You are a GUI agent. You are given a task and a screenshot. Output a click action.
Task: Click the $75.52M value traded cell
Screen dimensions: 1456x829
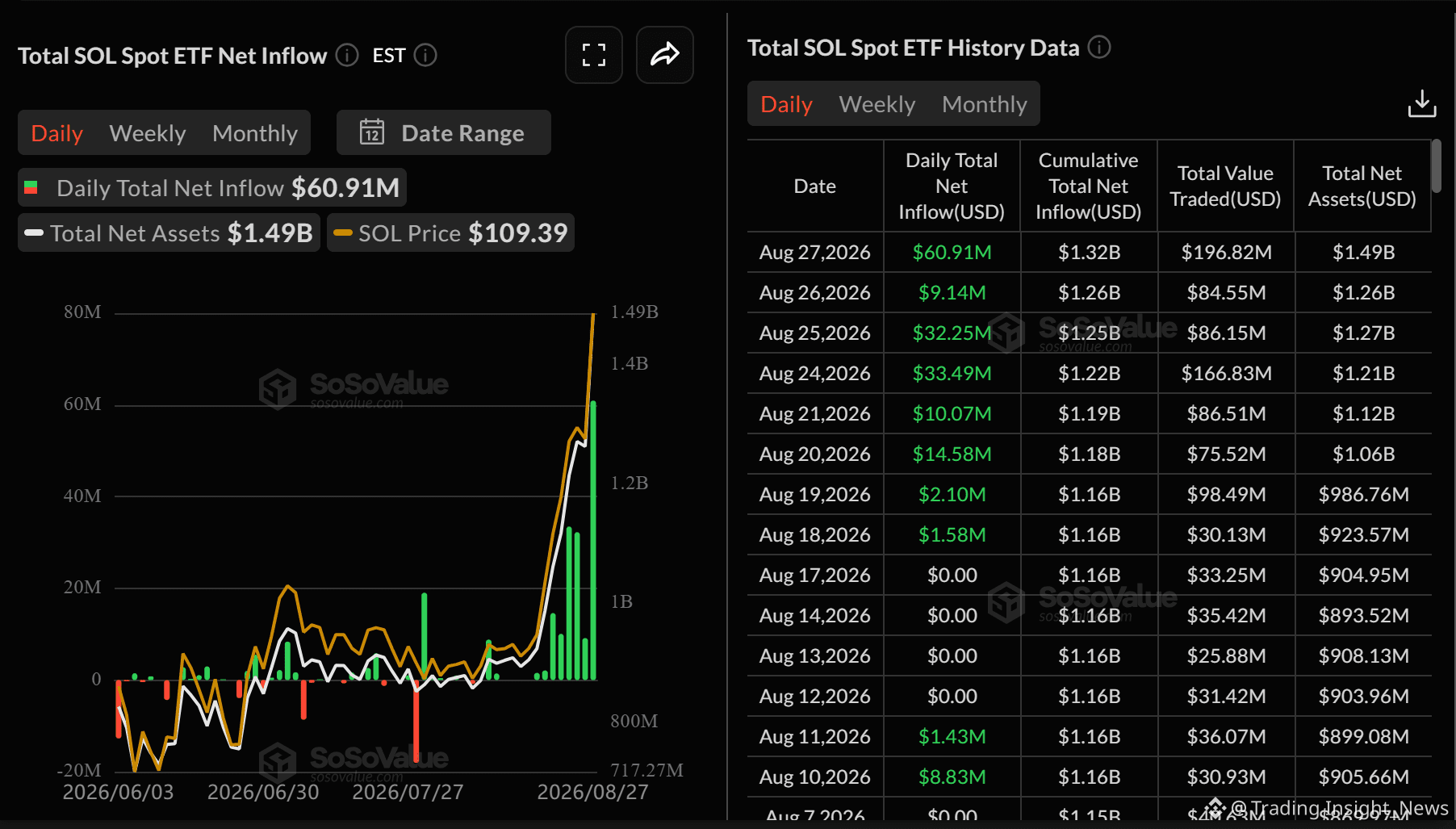(x=1227, y=454)
